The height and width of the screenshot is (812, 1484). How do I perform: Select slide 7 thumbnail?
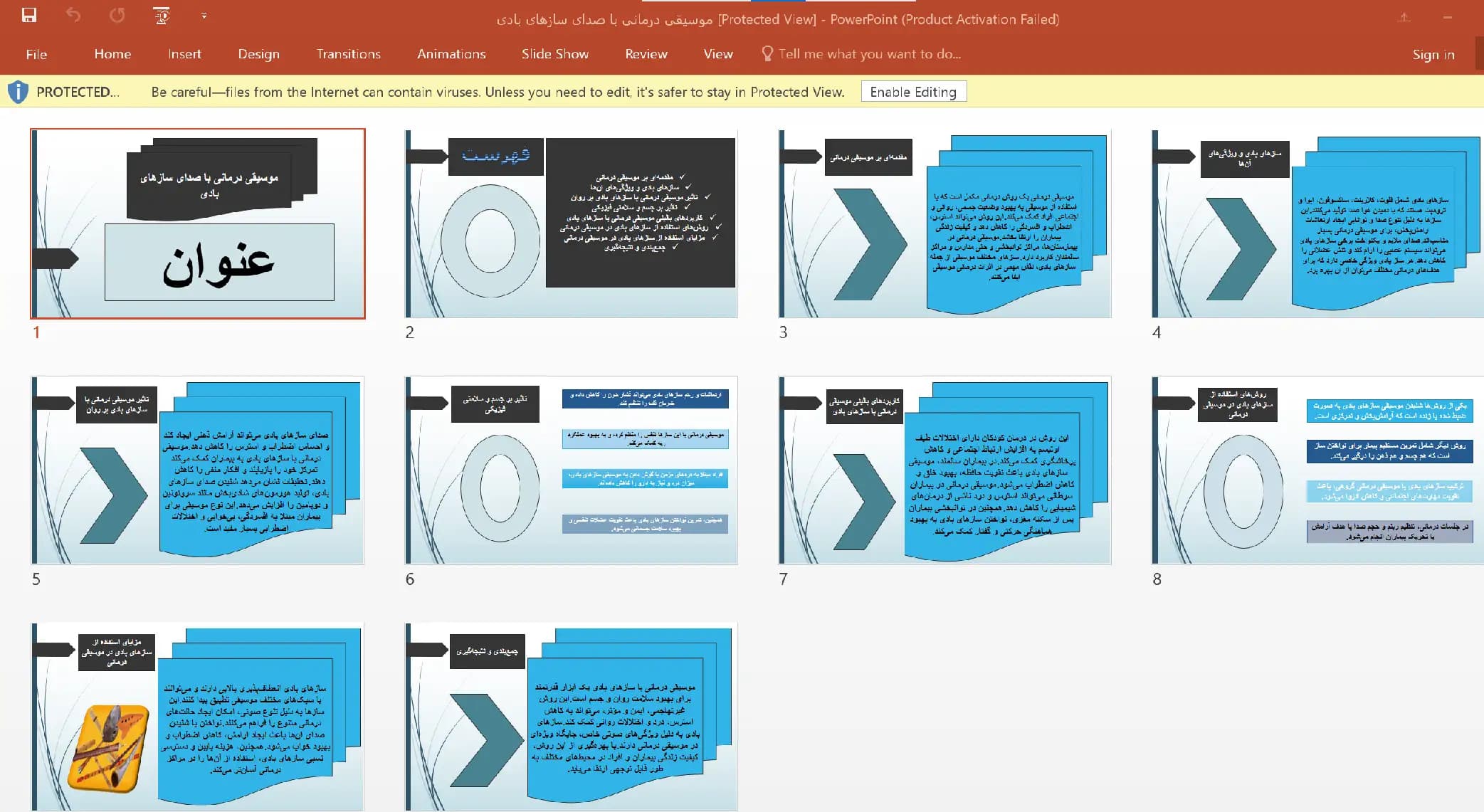click(x=944, y=470)
